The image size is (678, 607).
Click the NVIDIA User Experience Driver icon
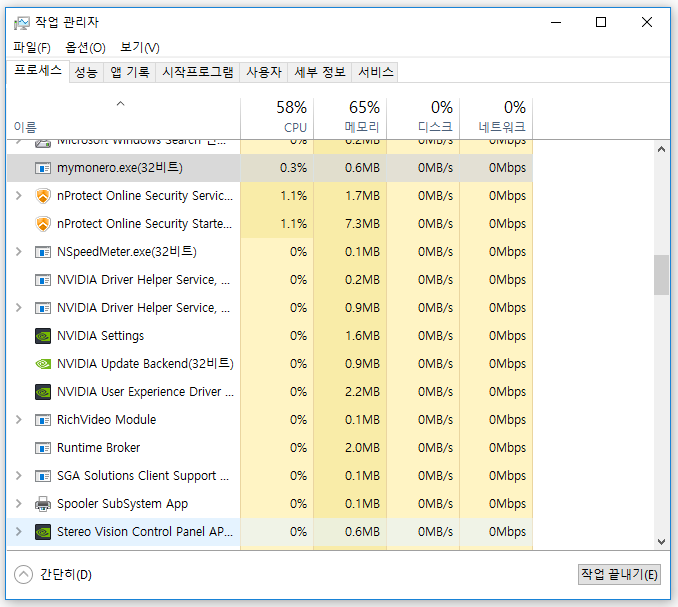pos(43,392)
